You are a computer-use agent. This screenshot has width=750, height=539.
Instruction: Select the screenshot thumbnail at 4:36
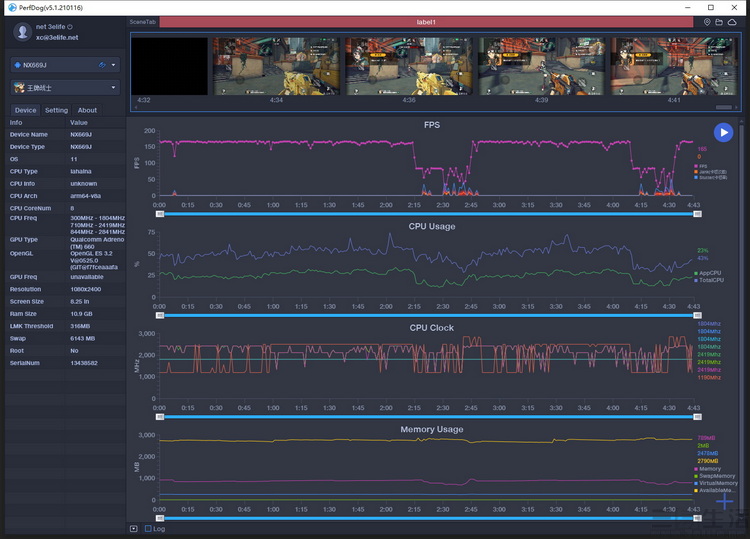tap(409, 66)
